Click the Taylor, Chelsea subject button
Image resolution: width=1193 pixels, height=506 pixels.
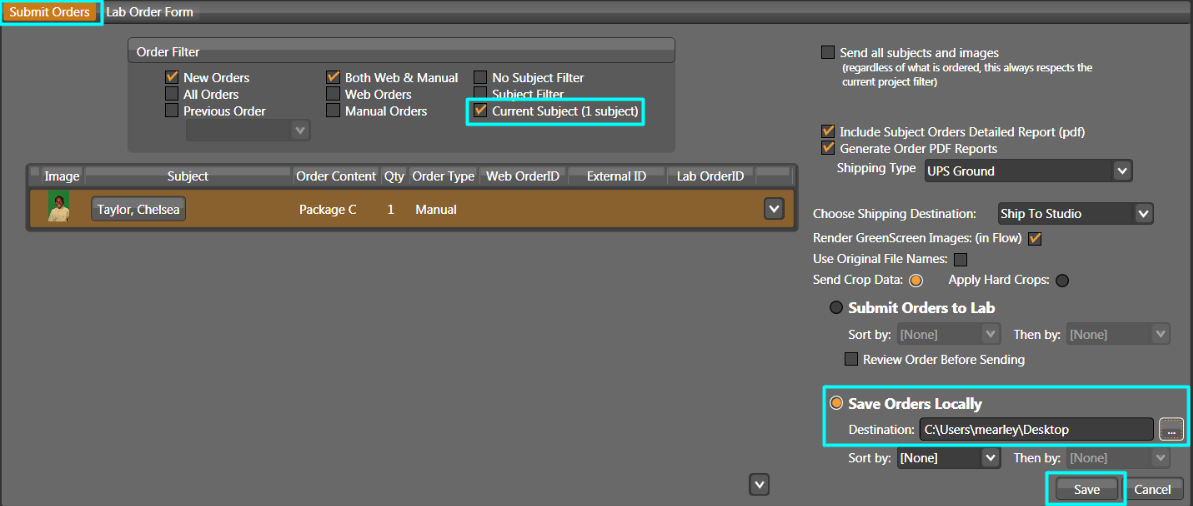[x=139, y=209]
